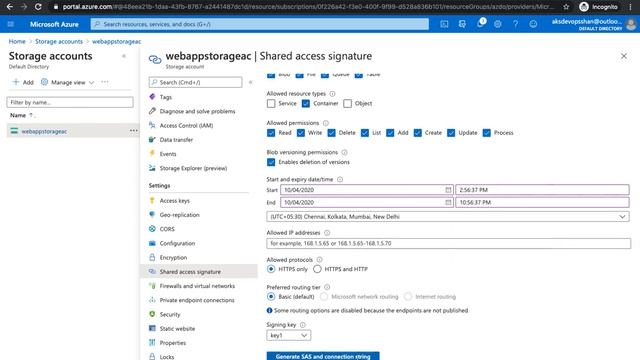This screenshot has height=360, width=640.
Task: Edit the start time field
Action: pyautogui.click(x=542, y=190)
